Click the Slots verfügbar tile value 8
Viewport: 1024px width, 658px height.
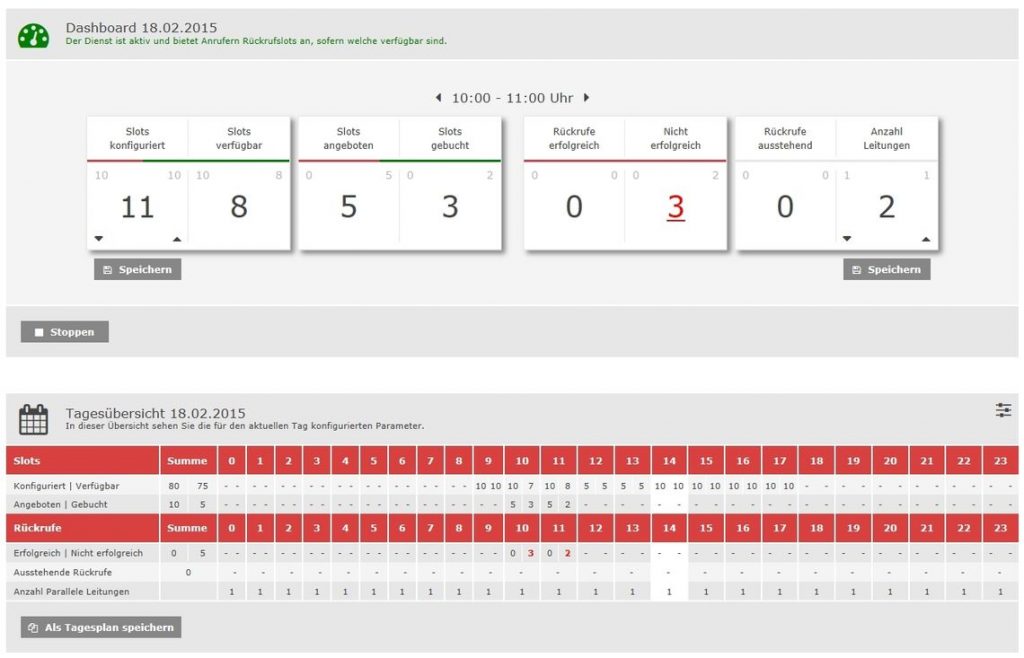tap(239, 207)
